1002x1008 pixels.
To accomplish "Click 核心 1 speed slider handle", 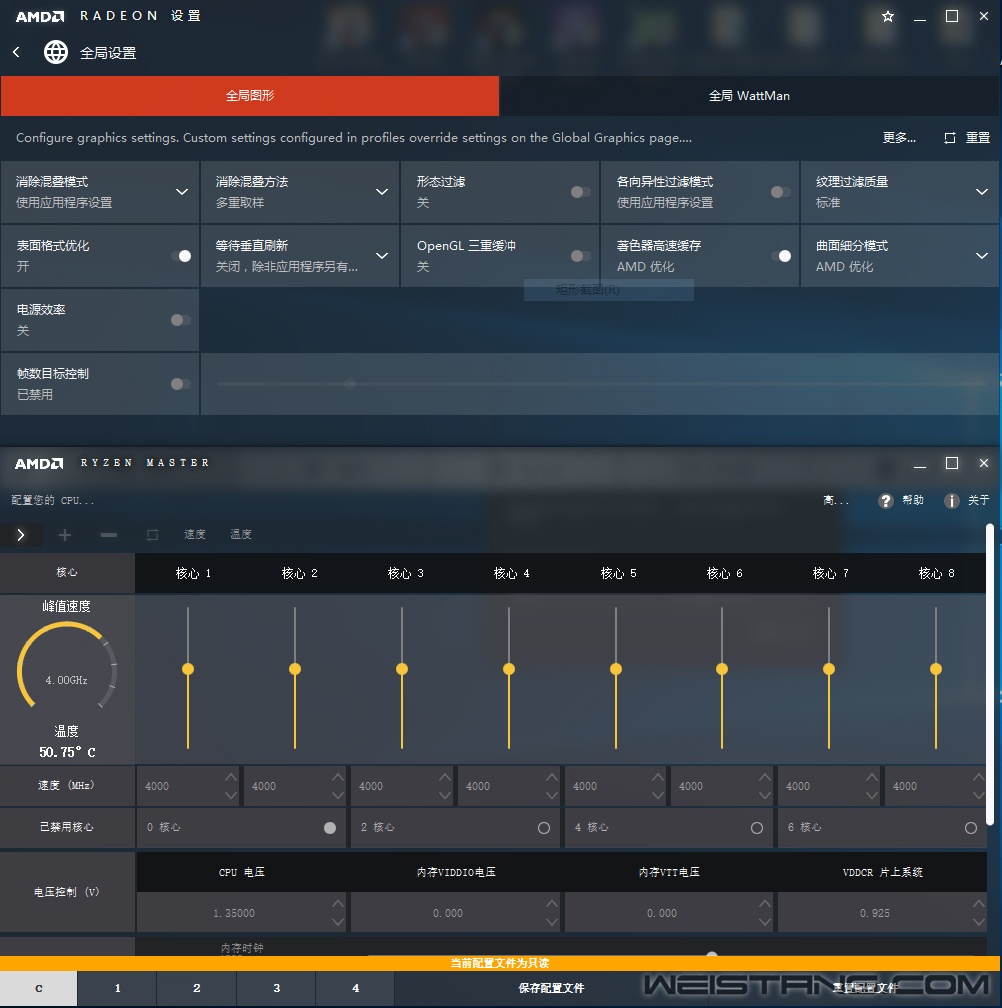I will pyautogui.click(x=188, y=669).
